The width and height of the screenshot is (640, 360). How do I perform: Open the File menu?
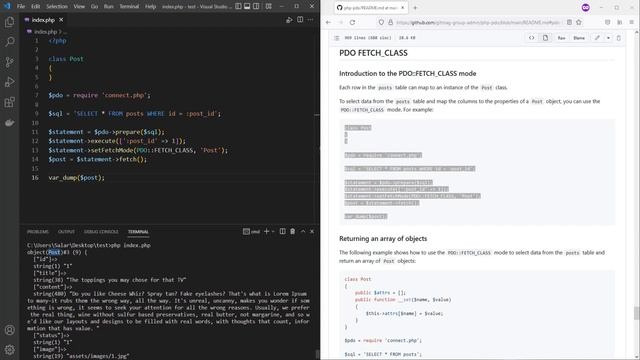(21, 6)
